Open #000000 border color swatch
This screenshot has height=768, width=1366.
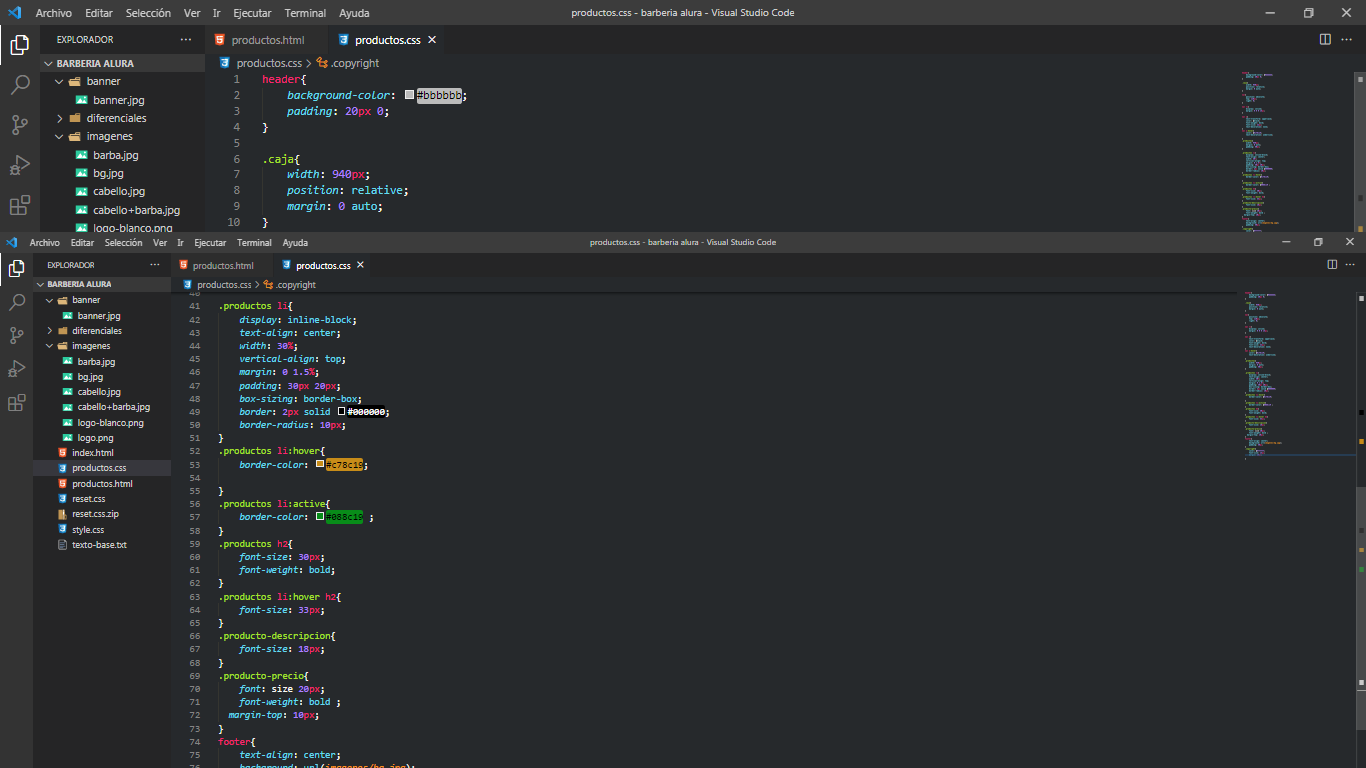[342, 412]
